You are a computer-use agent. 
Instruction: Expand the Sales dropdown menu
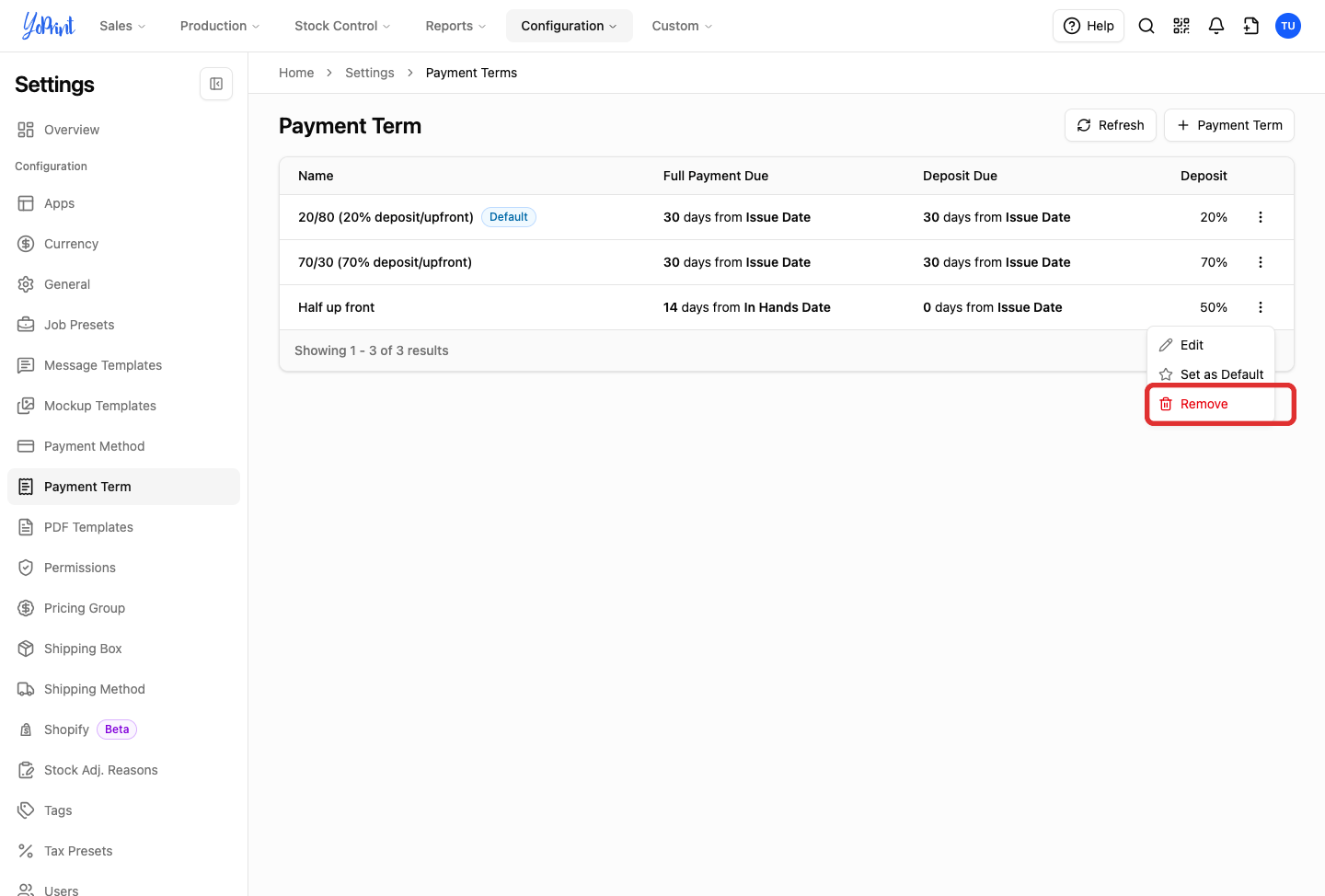coord(122,26)
